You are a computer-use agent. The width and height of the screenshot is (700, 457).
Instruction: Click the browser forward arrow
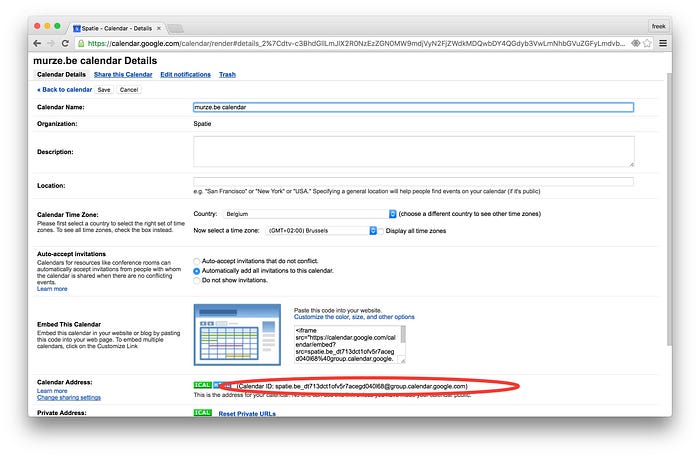click(51, 43)
